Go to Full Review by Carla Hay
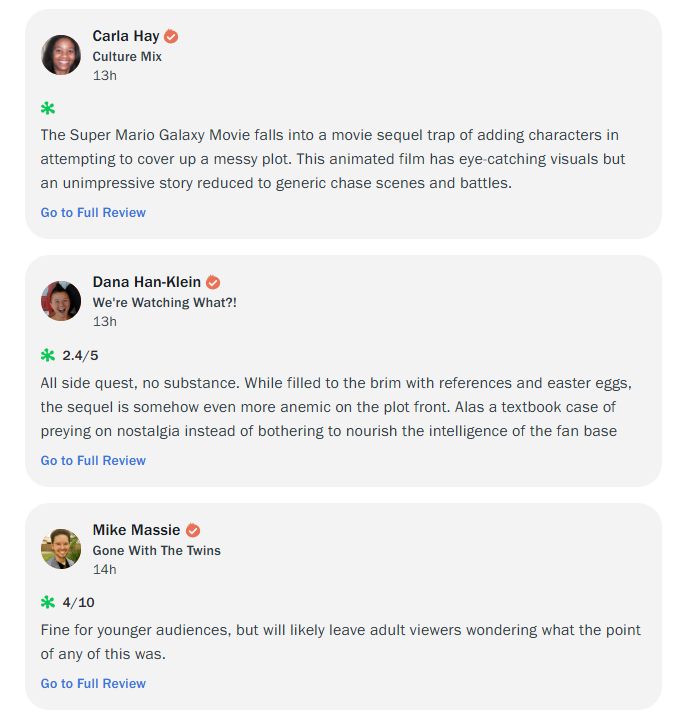Screen dimensions: 695x723 (x=93, y=212)
